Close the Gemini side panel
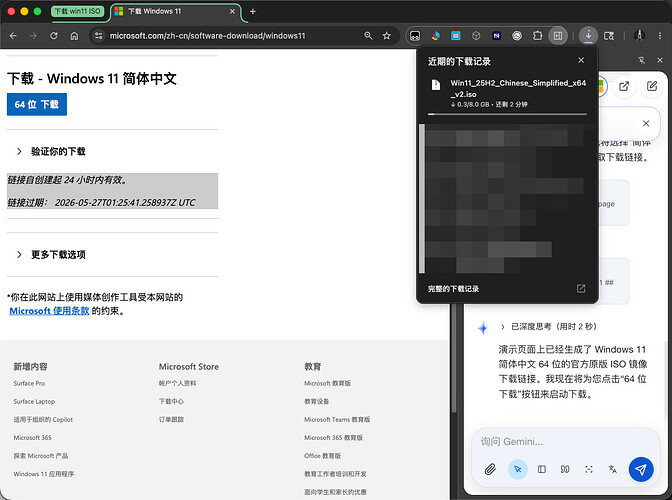The image size is (672, 500). pyautogui.click(x=660, y=60)
